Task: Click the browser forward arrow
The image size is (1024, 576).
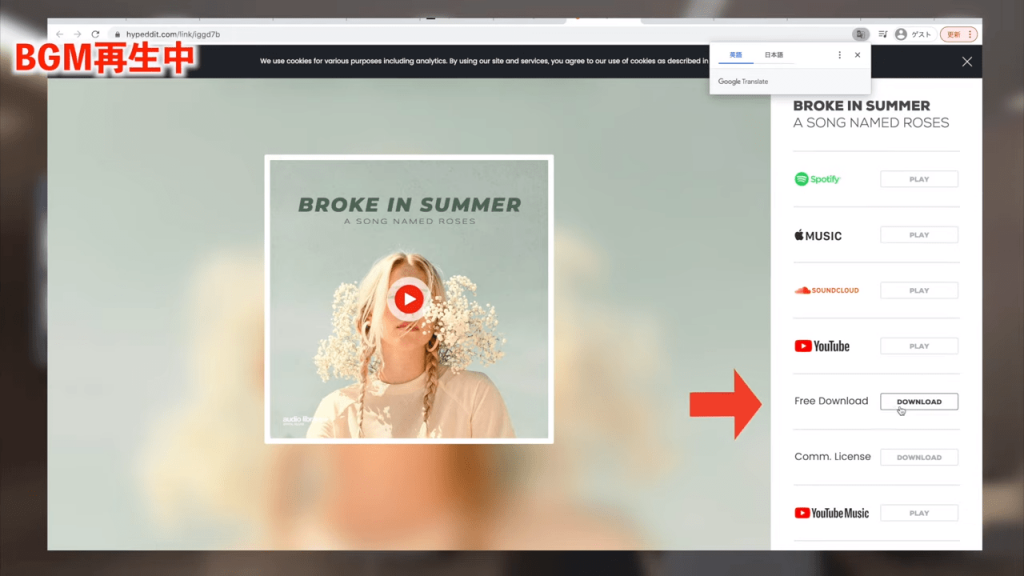Action: click(77, 34)
